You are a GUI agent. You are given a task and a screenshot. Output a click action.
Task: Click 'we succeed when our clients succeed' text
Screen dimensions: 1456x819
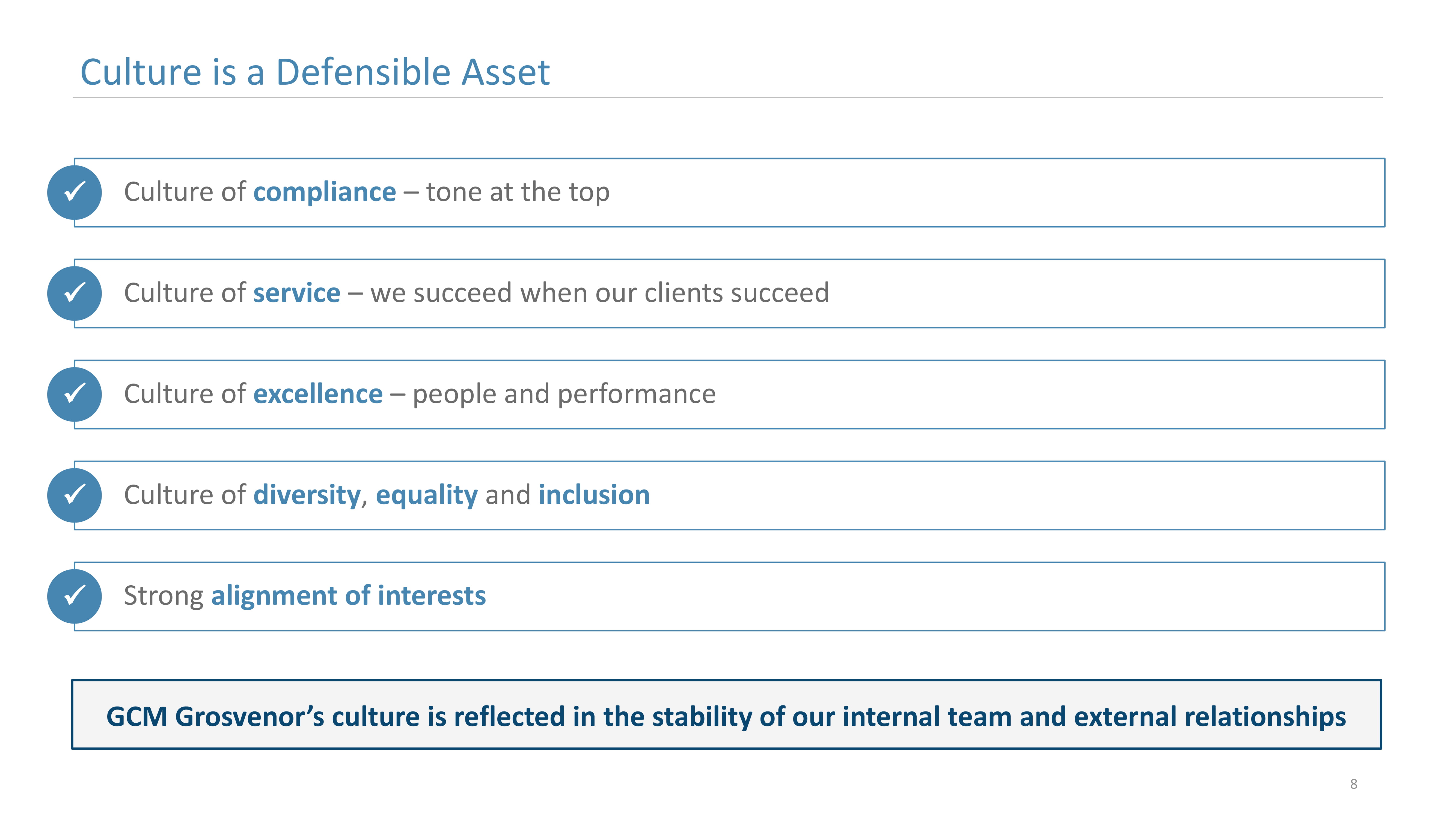[600, 293]
